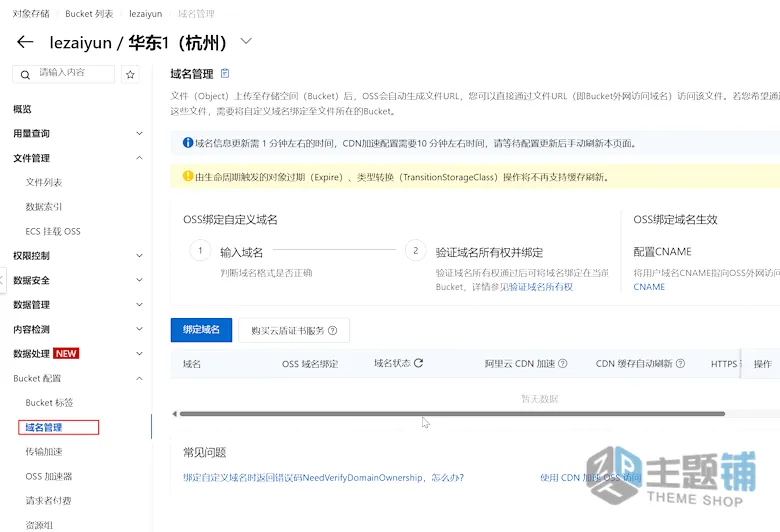The width and height of the screenshot is (780, 532).
Task: Click the table horizontal scrollbar thumb
Action: (452, 414)
